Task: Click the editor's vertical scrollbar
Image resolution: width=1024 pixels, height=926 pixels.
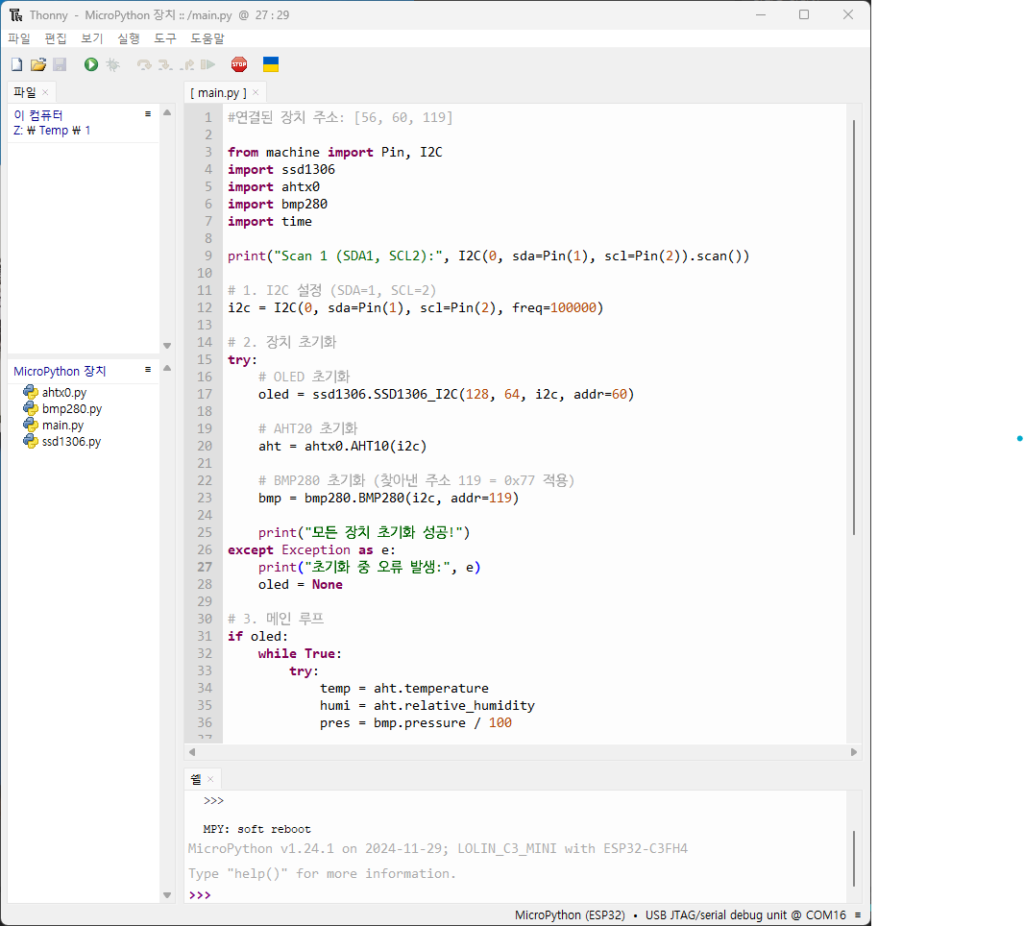Action: pyautogui.click(x=853, y=330)
